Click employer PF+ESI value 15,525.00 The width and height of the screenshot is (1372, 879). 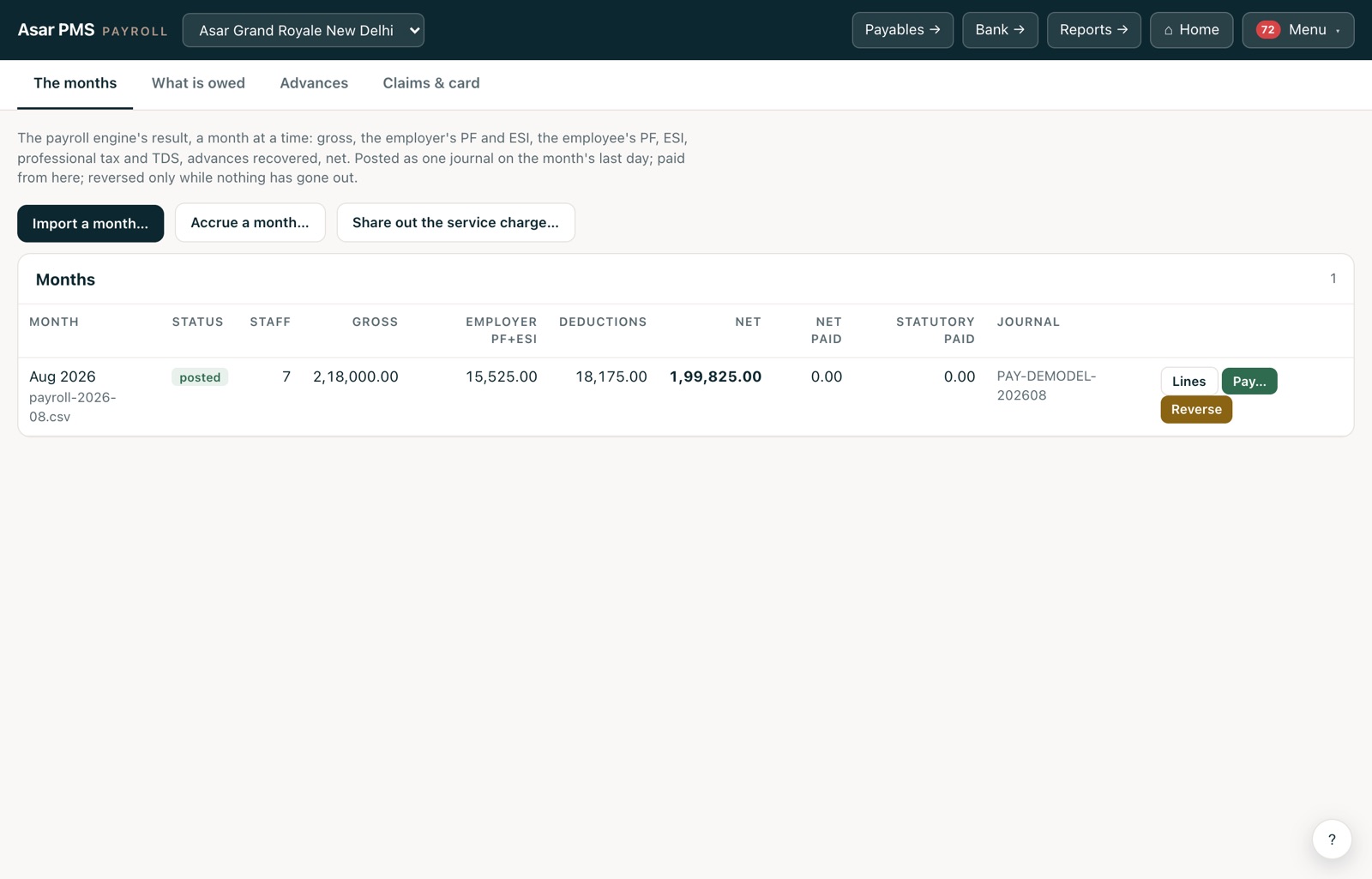502,376
